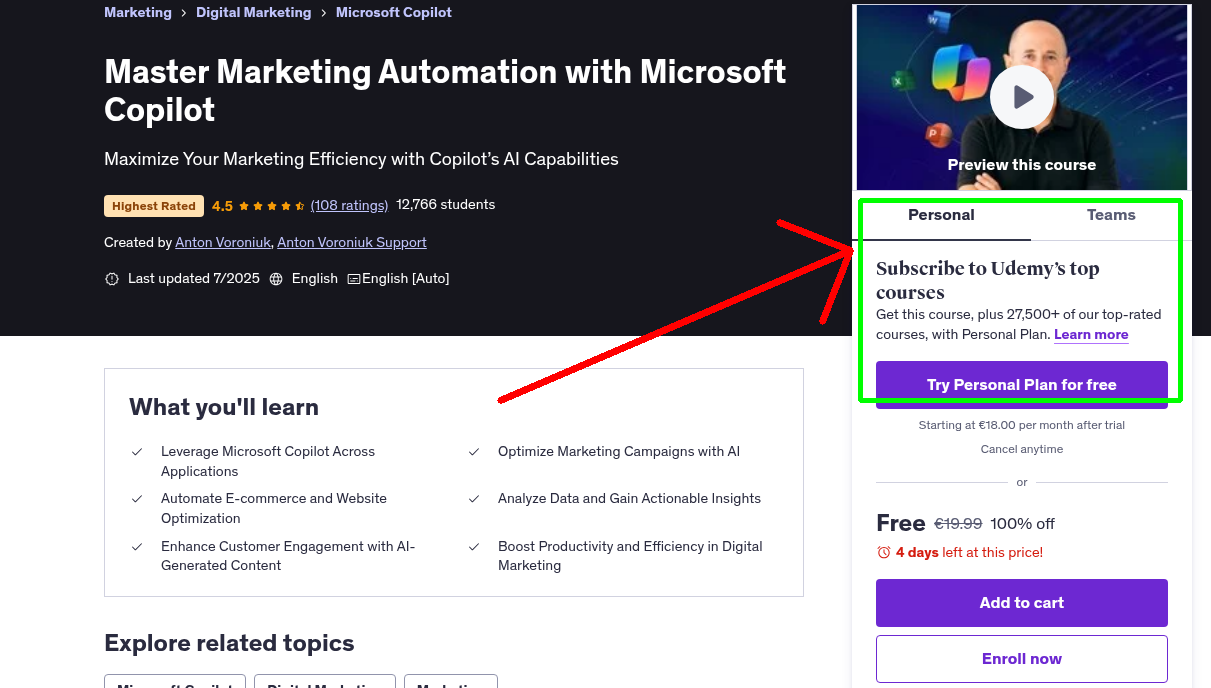Click the '100% off' discount text

[1023, 523]
